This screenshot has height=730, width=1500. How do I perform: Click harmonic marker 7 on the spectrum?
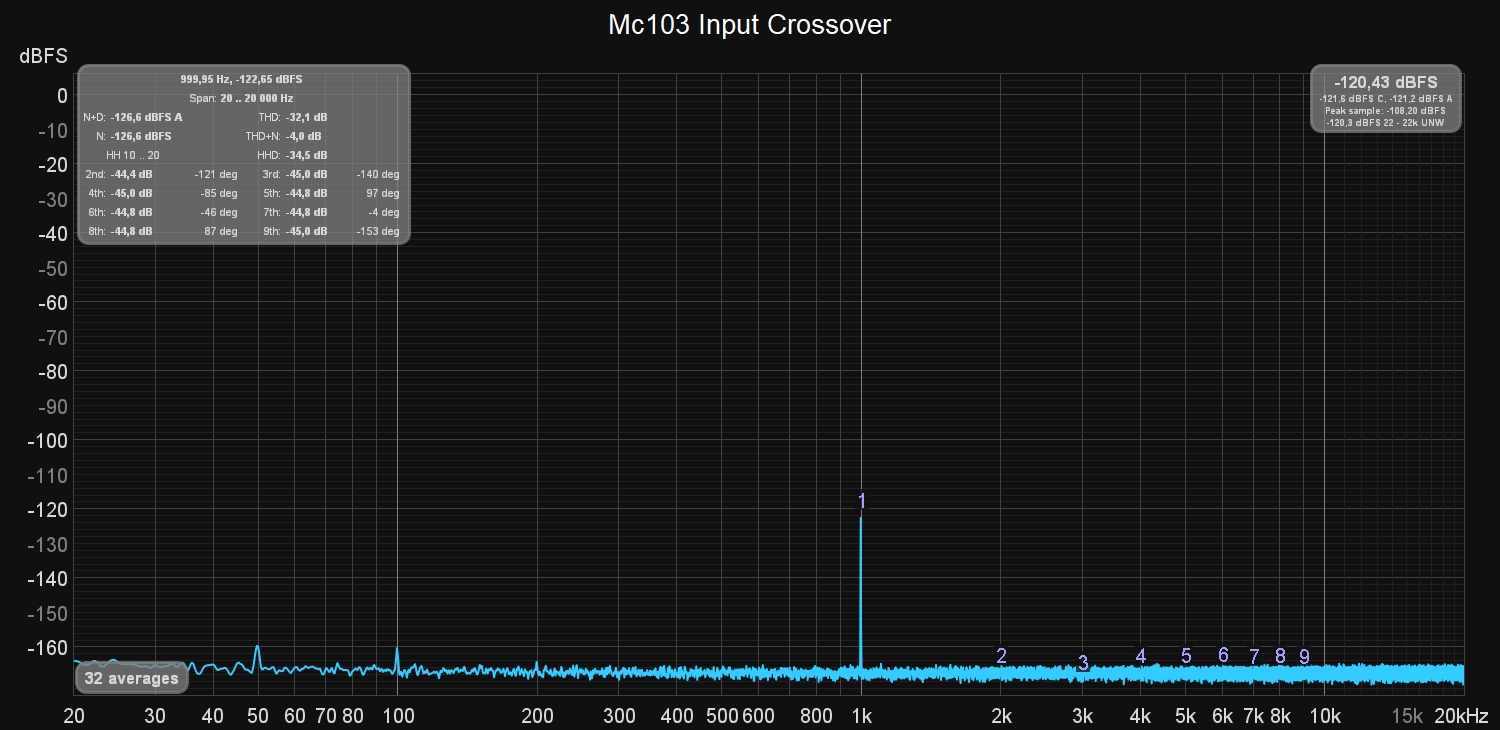(x=1254, y=657)
